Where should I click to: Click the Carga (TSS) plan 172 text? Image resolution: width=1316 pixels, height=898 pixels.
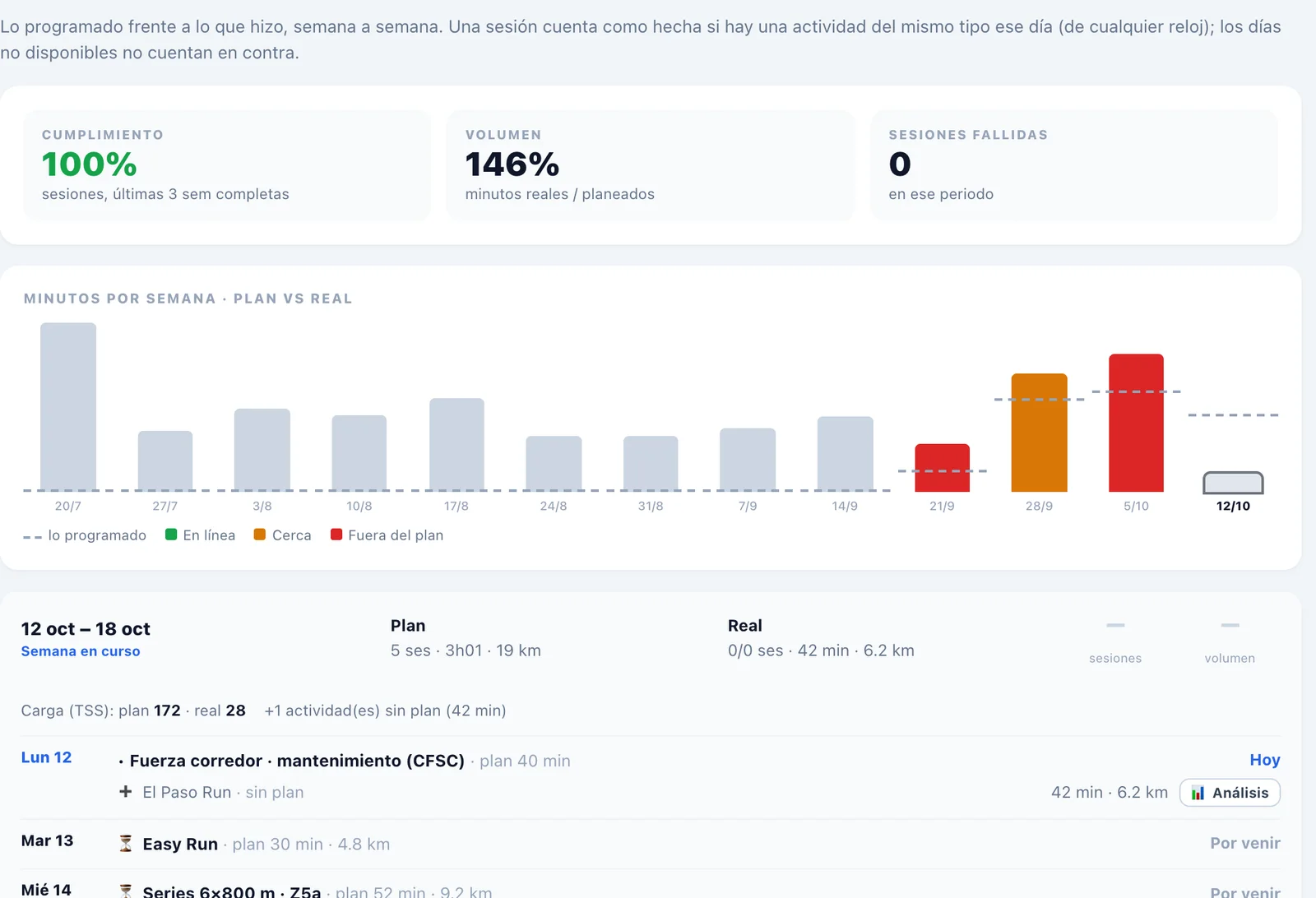click(x=101, y=711)
